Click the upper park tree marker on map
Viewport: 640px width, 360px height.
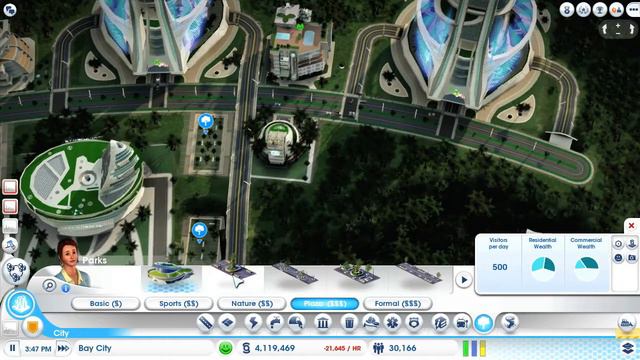pos(206,122)
